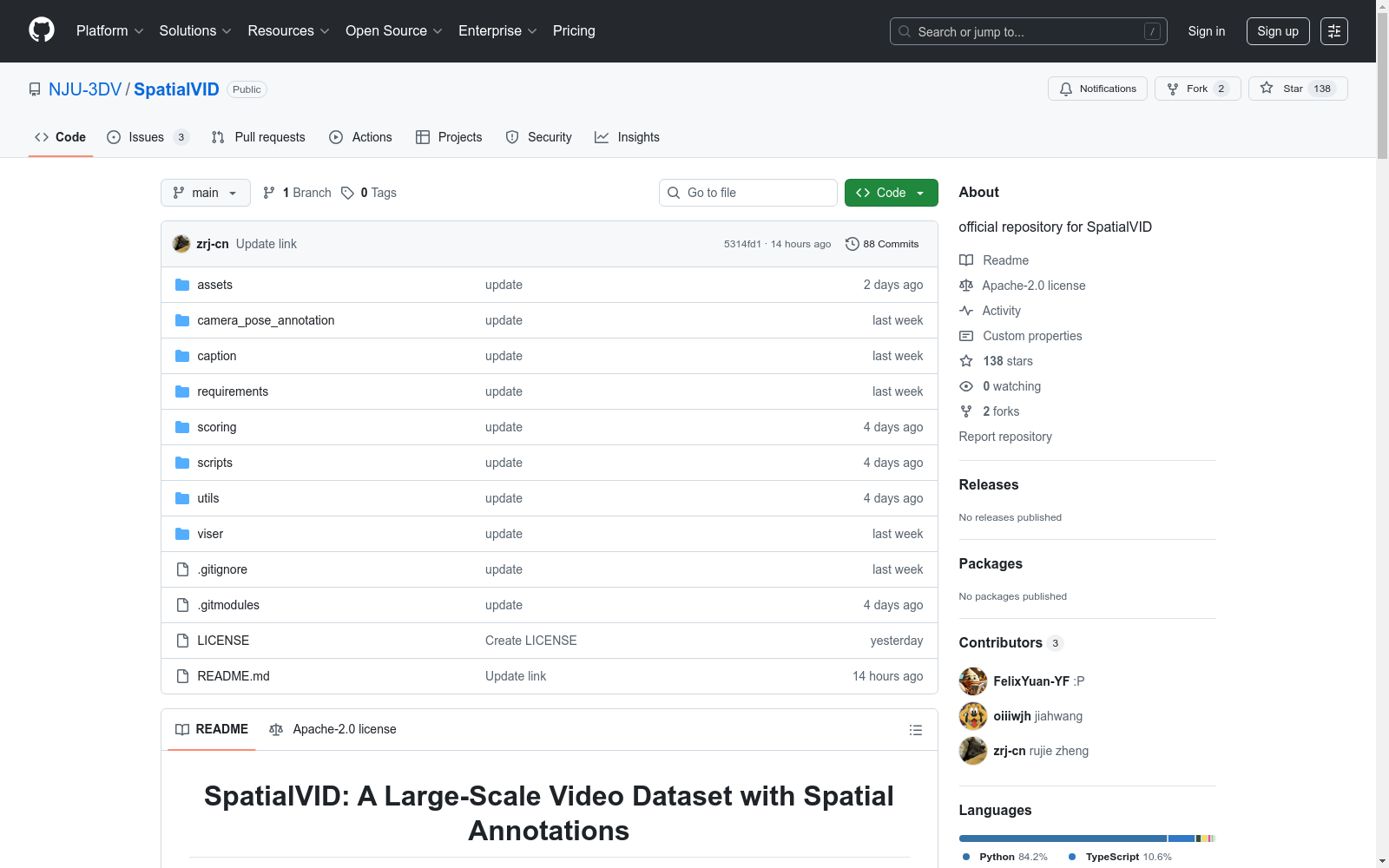Switch to the Security tab
The image size is (1389, 868).
tap(539, 137)
